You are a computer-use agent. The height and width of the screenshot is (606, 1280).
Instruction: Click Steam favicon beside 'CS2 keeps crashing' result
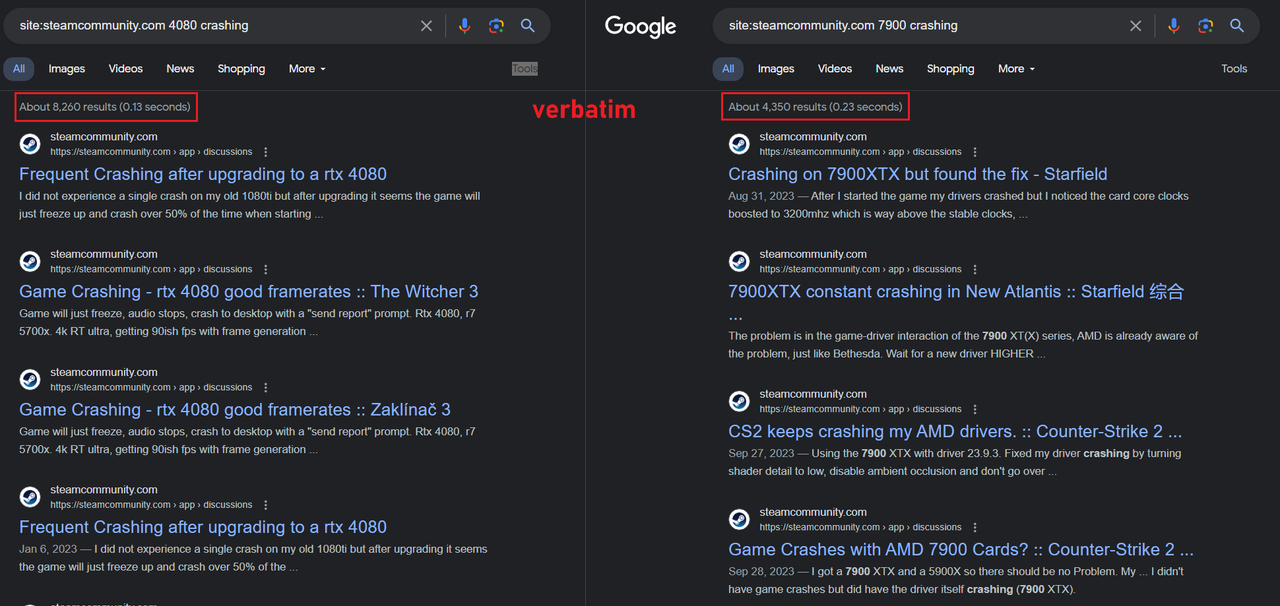point(739,402)
